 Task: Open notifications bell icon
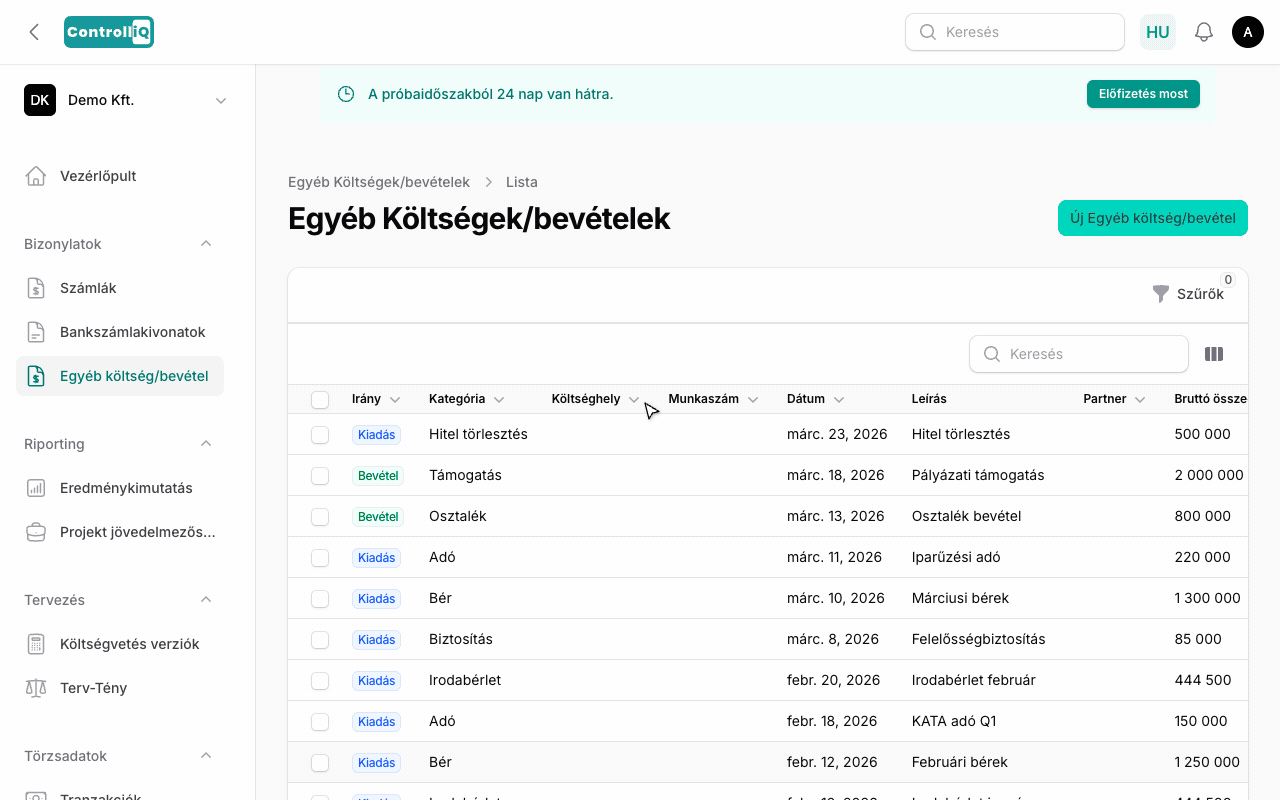[1204, 32]
